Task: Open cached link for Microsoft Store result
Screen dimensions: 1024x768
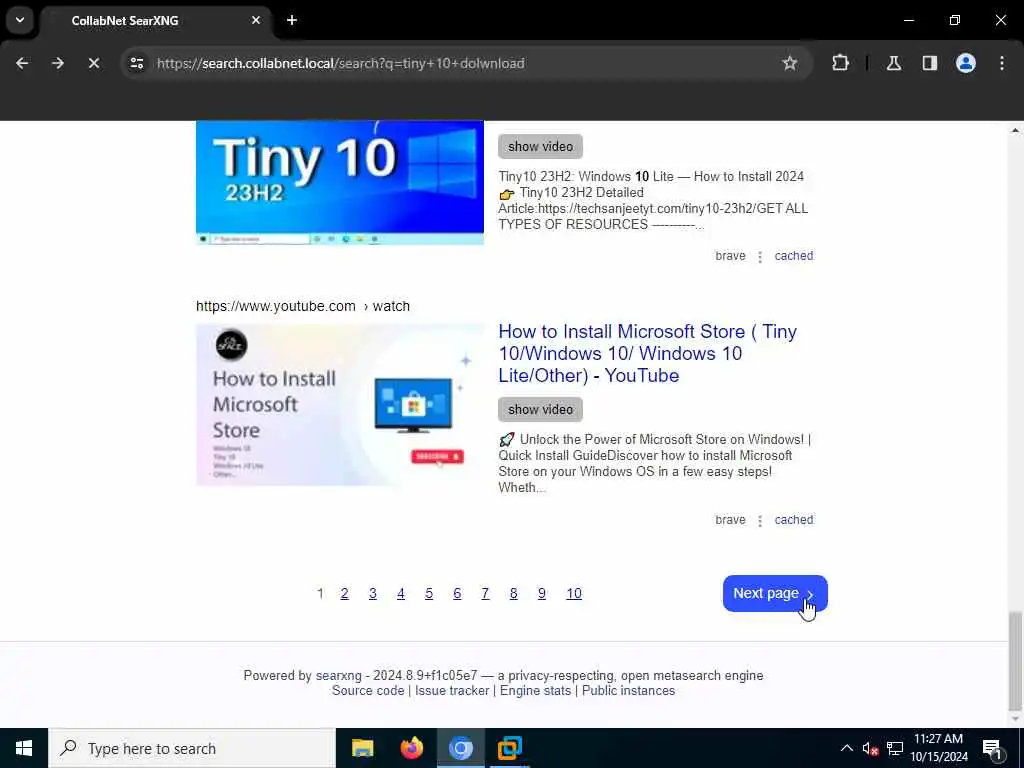Action: click(x=793, y=520)
